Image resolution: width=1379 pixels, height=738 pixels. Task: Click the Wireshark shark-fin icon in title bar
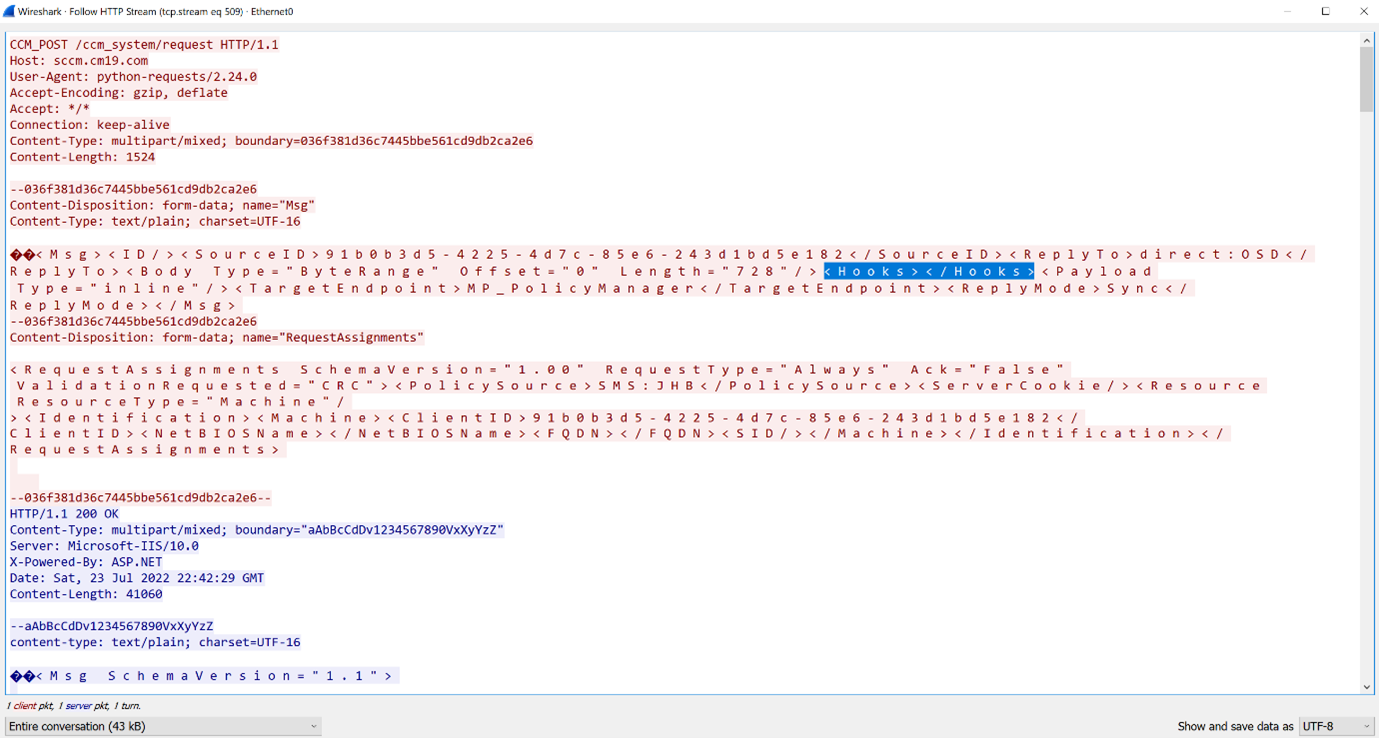coord(9,11)
